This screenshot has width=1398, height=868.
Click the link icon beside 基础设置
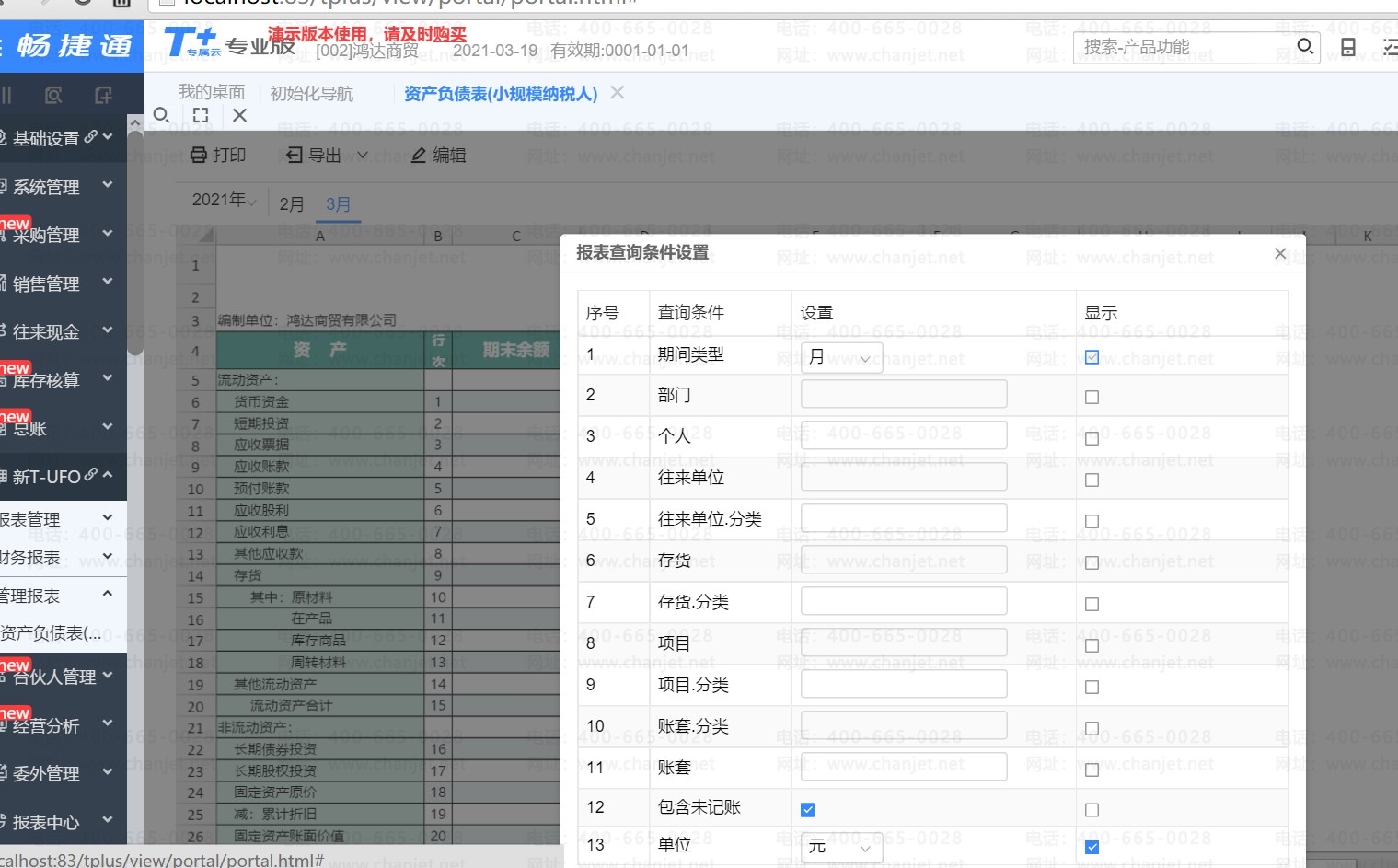(x=90, y=137)
